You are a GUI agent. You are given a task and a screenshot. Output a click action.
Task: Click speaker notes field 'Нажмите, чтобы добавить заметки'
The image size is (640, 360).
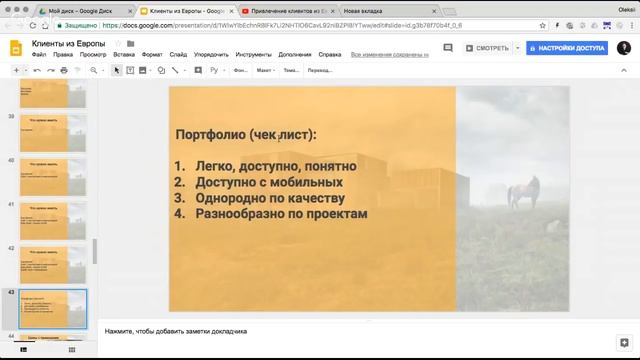176,331
